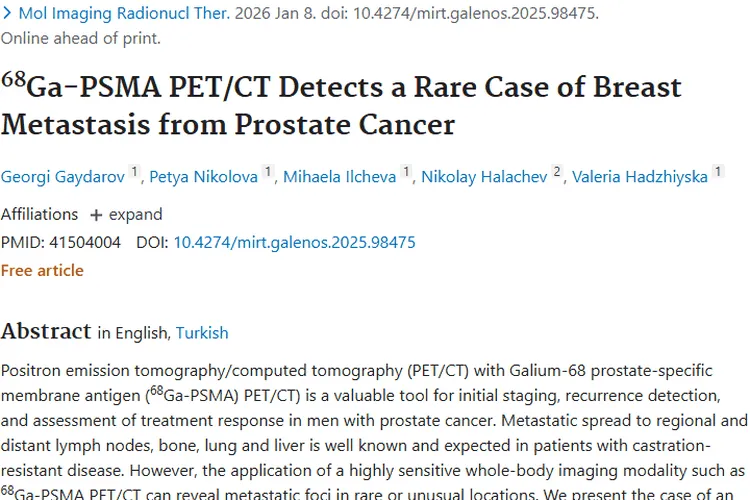
Task: Open author Georgi Gaydarov's link
Action: pyautogui.click(x=62, y=177)
